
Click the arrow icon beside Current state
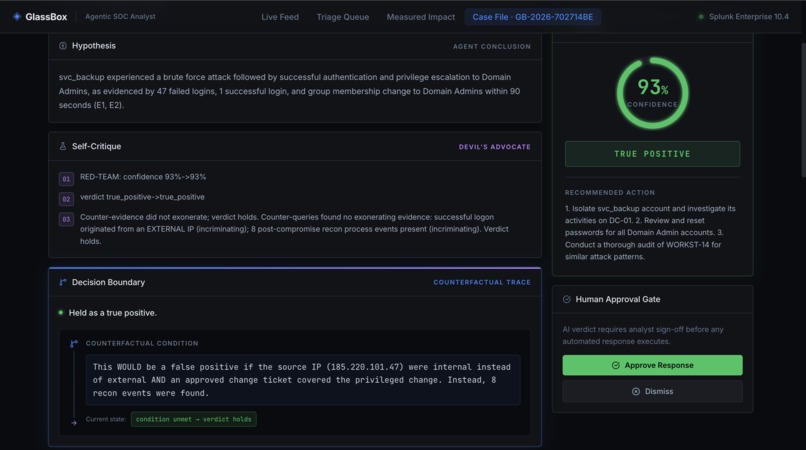pos(74,423)
